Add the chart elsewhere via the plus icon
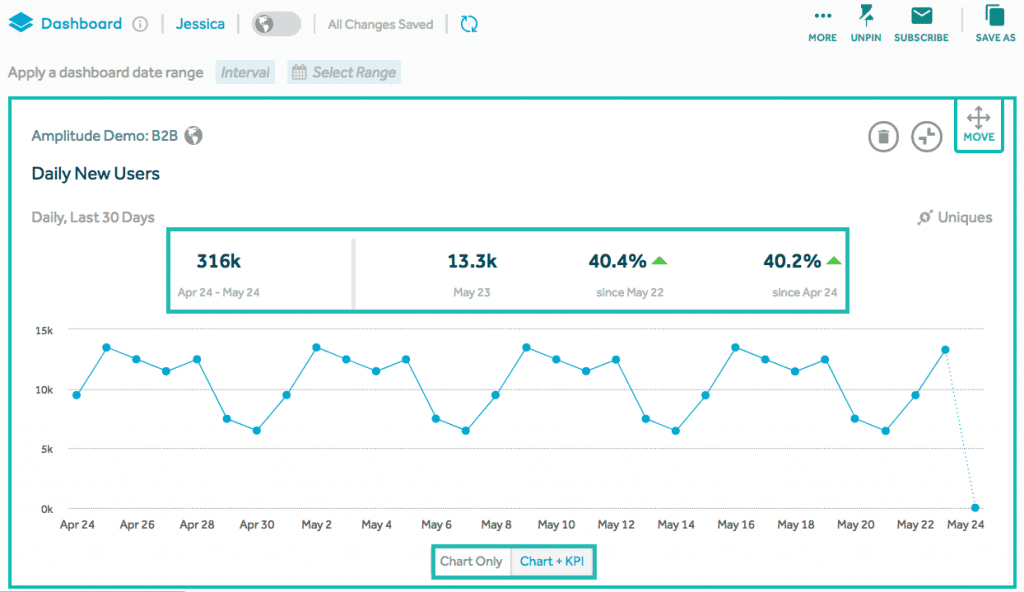1024x592 pixels. point(926,136)
